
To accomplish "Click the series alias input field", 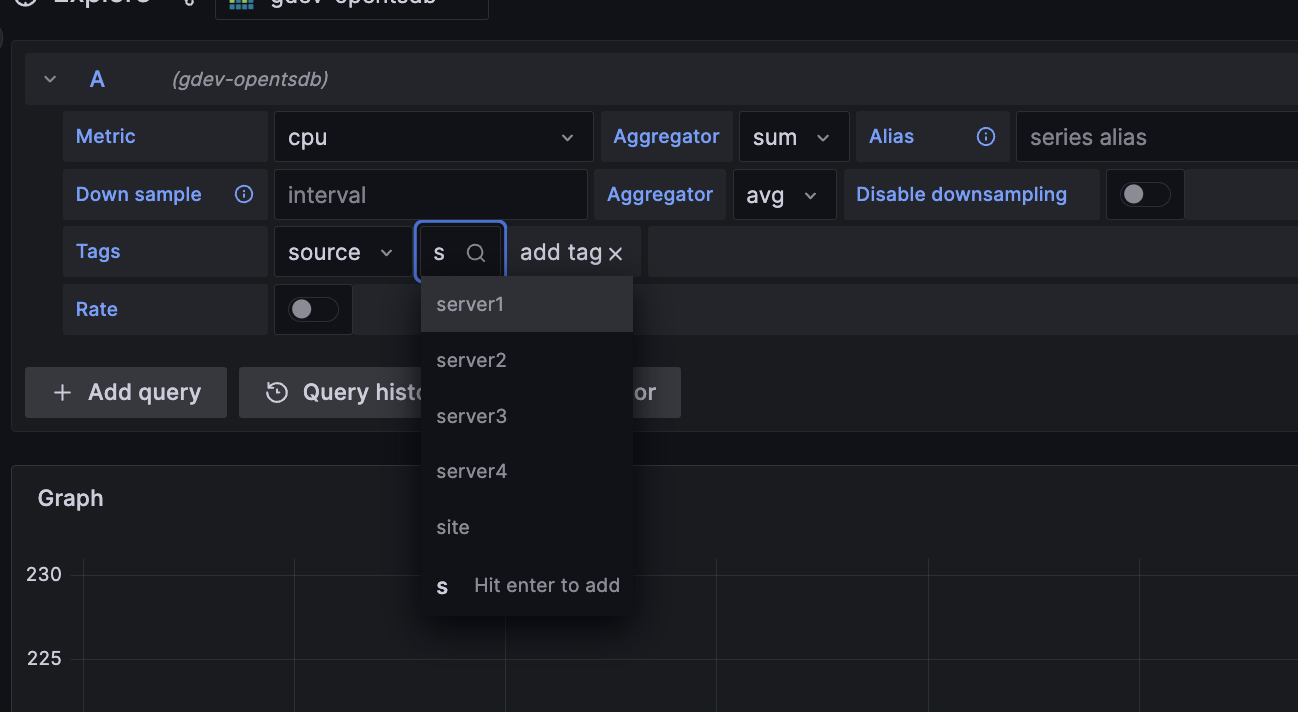I will (1150, 136).
